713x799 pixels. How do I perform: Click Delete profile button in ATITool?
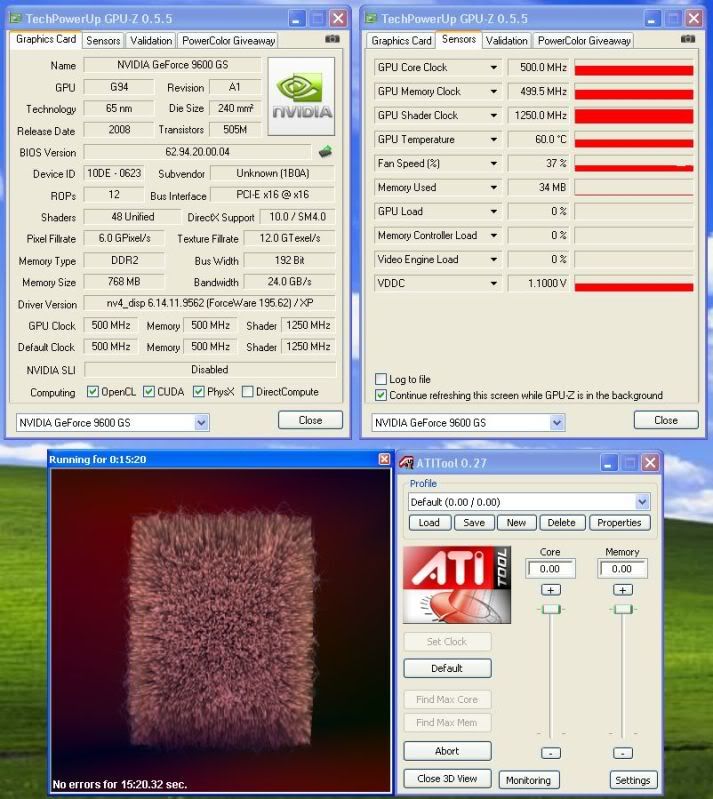[x=562, y=522]
